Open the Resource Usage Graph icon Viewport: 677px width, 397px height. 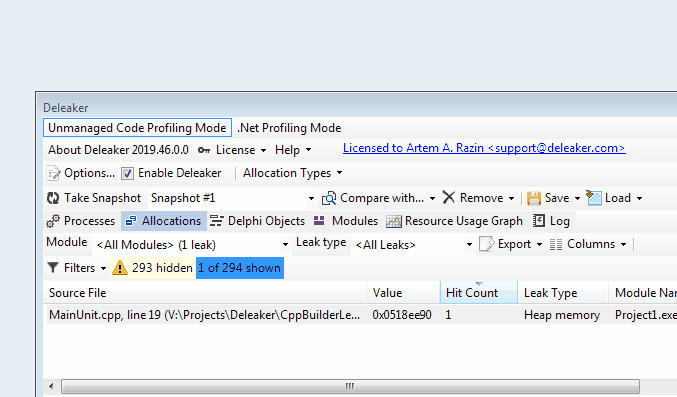(393, 221)
